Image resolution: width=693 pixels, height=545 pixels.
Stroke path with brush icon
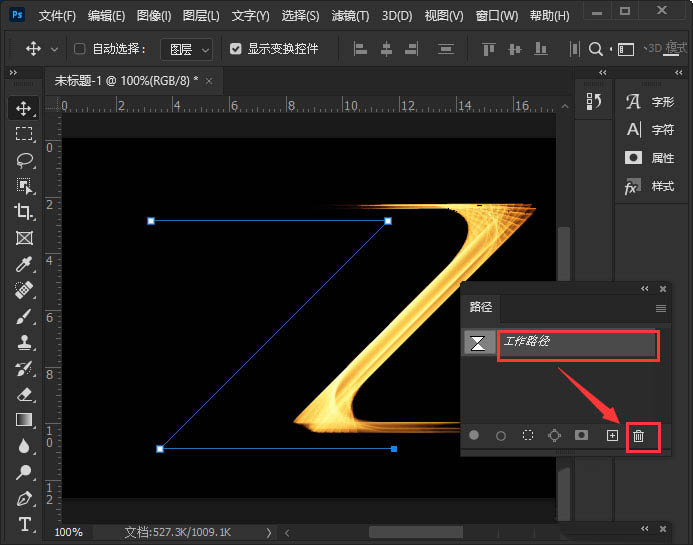click(501, 436)
